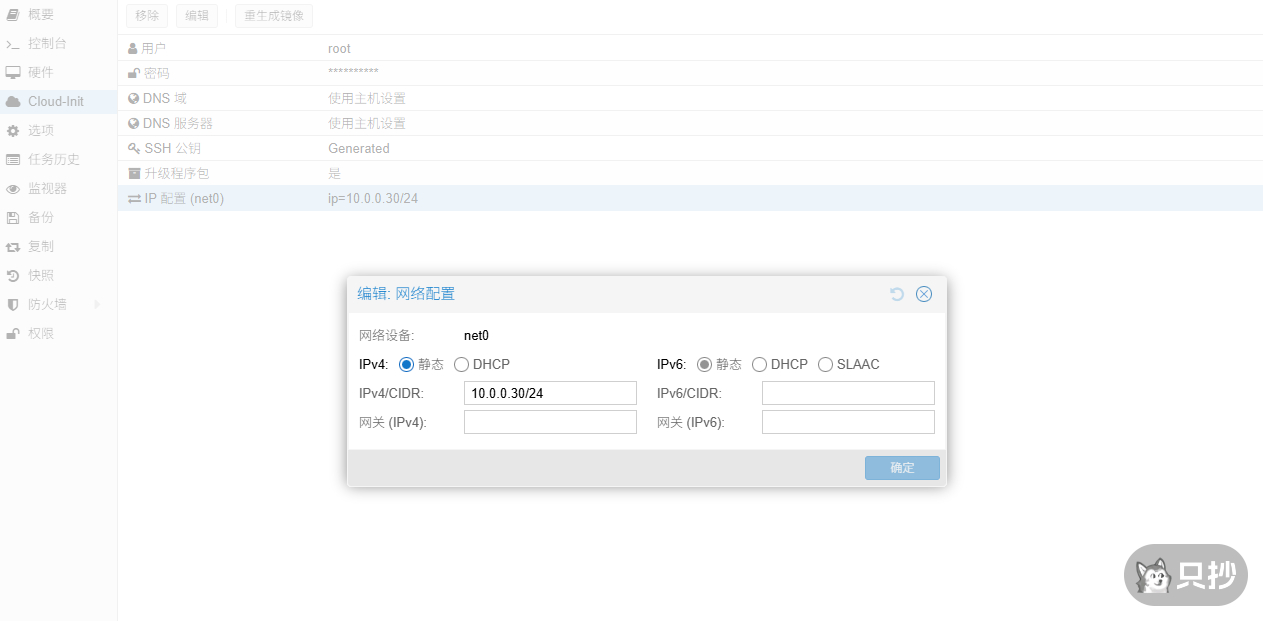
Task: Confirm with the 确定 button
Action: [902, 468]
